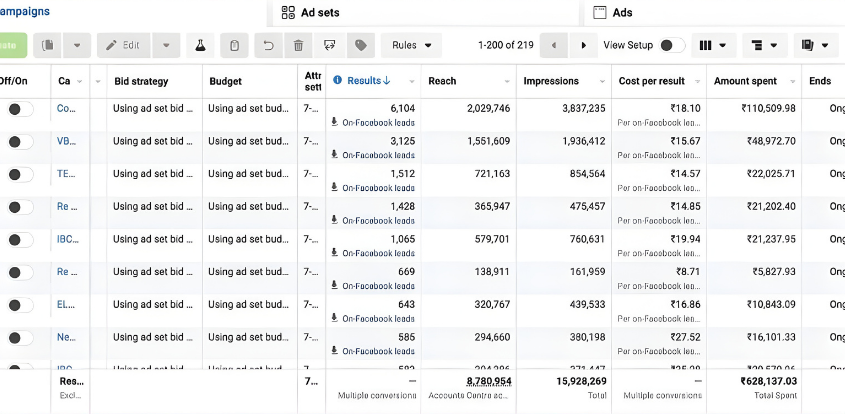Click the undo arrow icon
This screenshot has width=845, height=414.
[267, 46]
